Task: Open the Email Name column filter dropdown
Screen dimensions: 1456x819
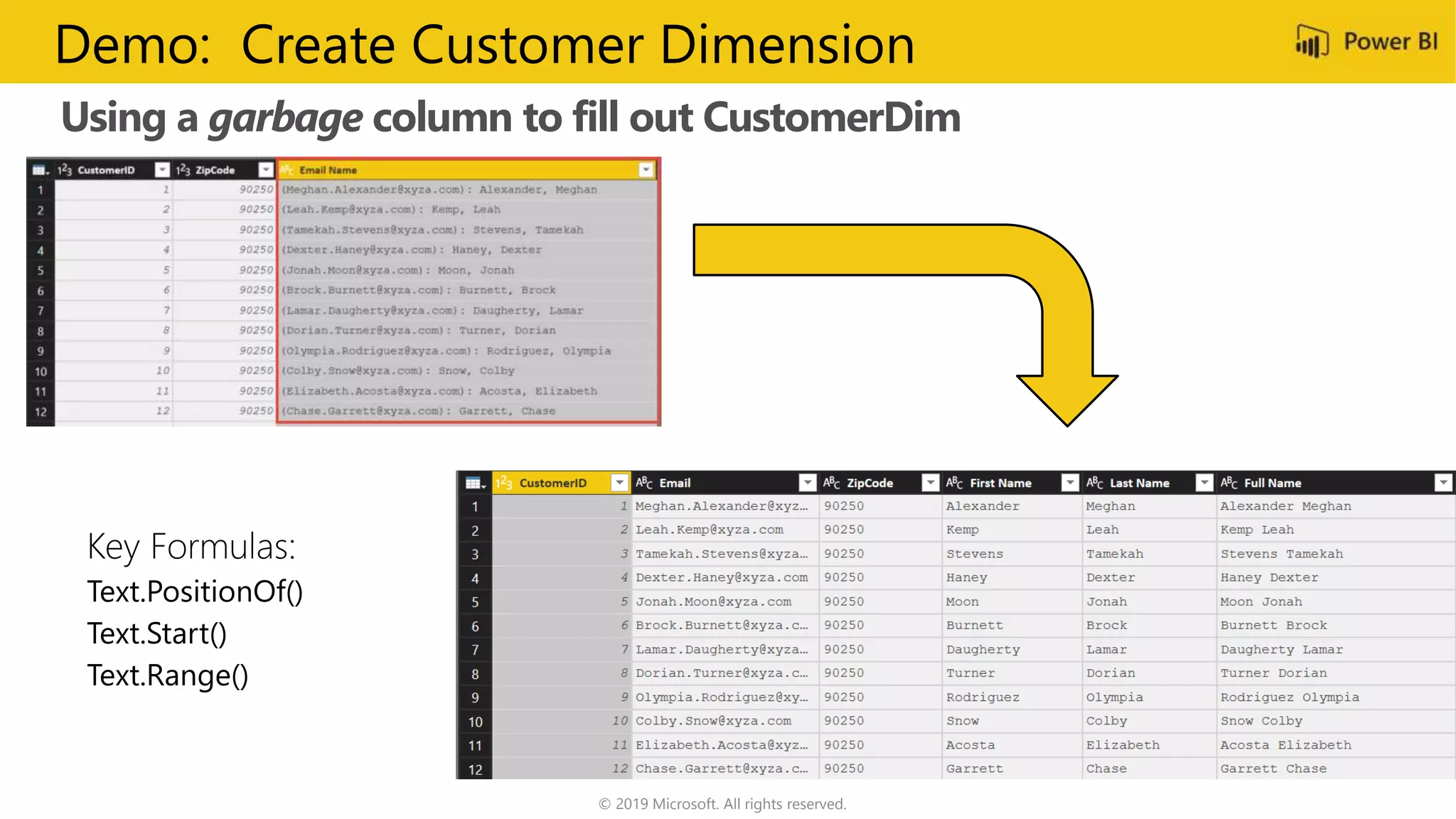Action: (646, 170)
